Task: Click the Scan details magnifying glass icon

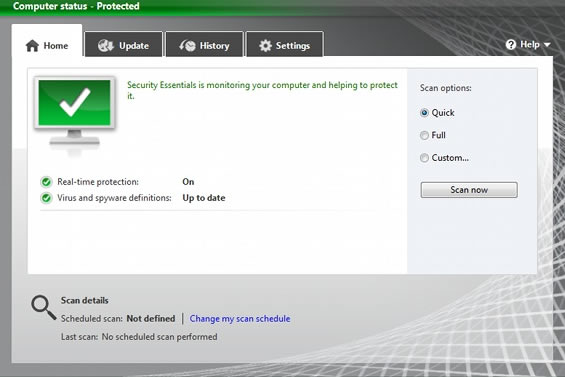Action: pyautogui.click(x=43, y=307)
